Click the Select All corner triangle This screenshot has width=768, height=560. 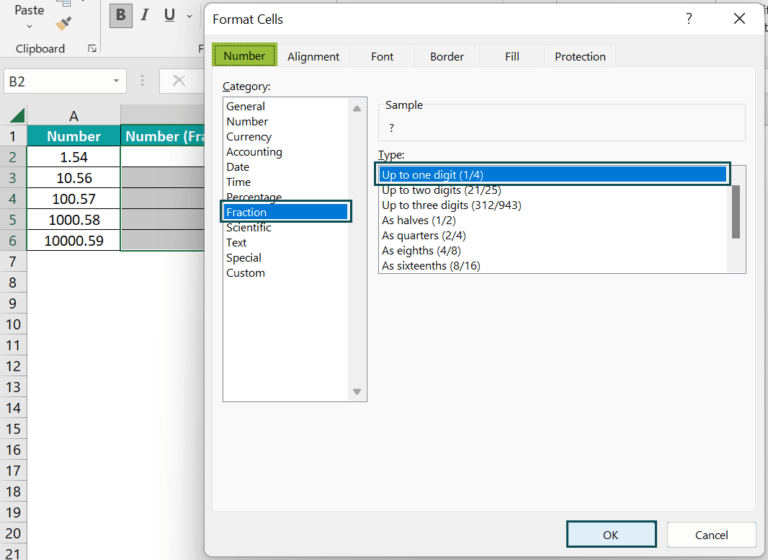coord(17,116)
